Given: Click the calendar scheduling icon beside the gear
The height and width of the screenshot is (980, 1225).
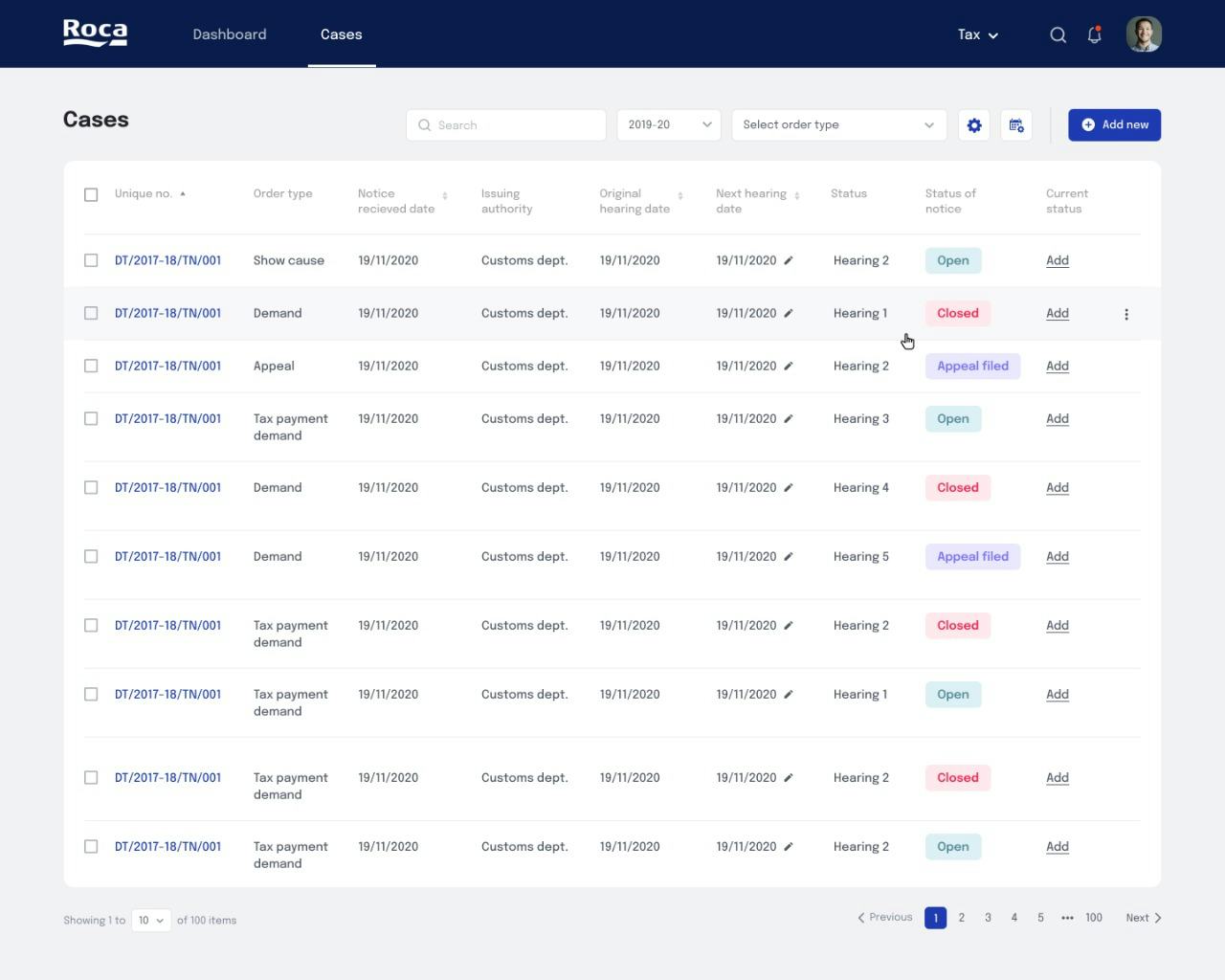Looking at the screenshot, I should click(1016, 124).
